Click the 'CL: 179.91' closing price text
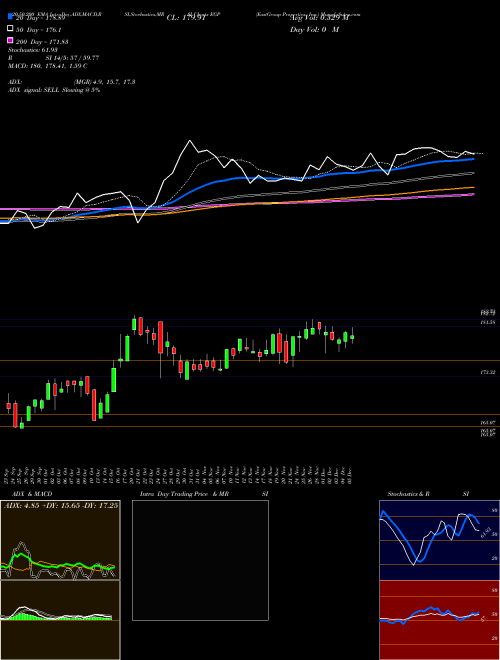Viewport: 500px width, 660px height. tap(186, 18)
